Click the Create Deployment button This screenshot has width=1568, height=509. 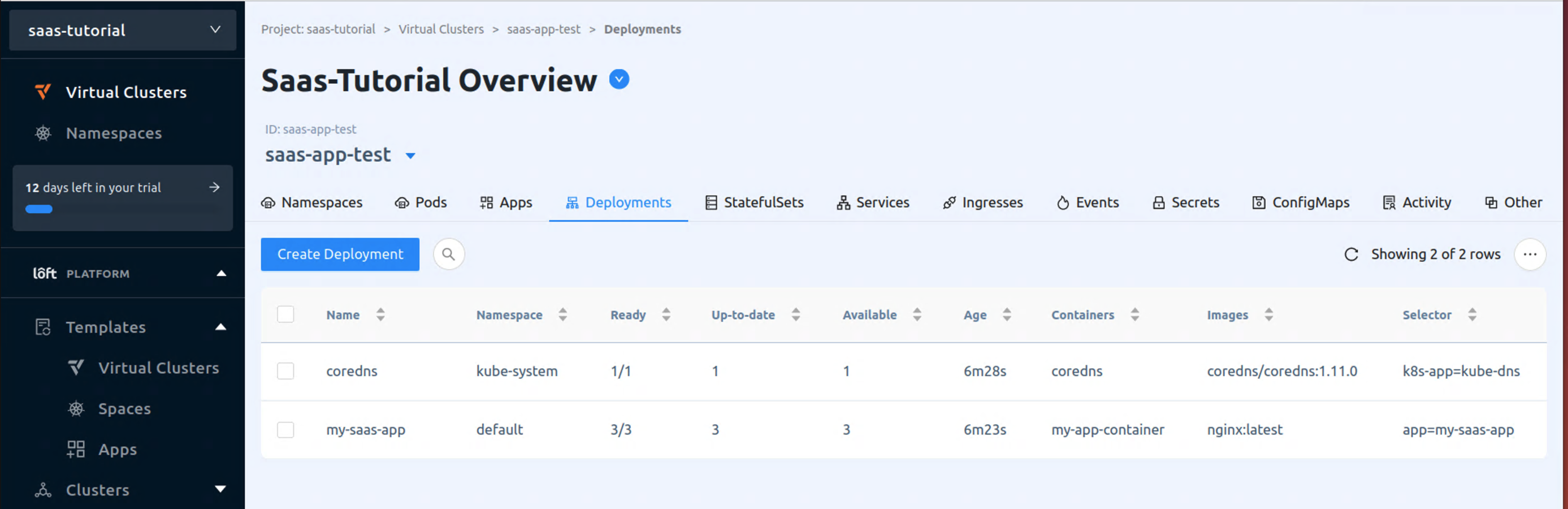point(340,254)
